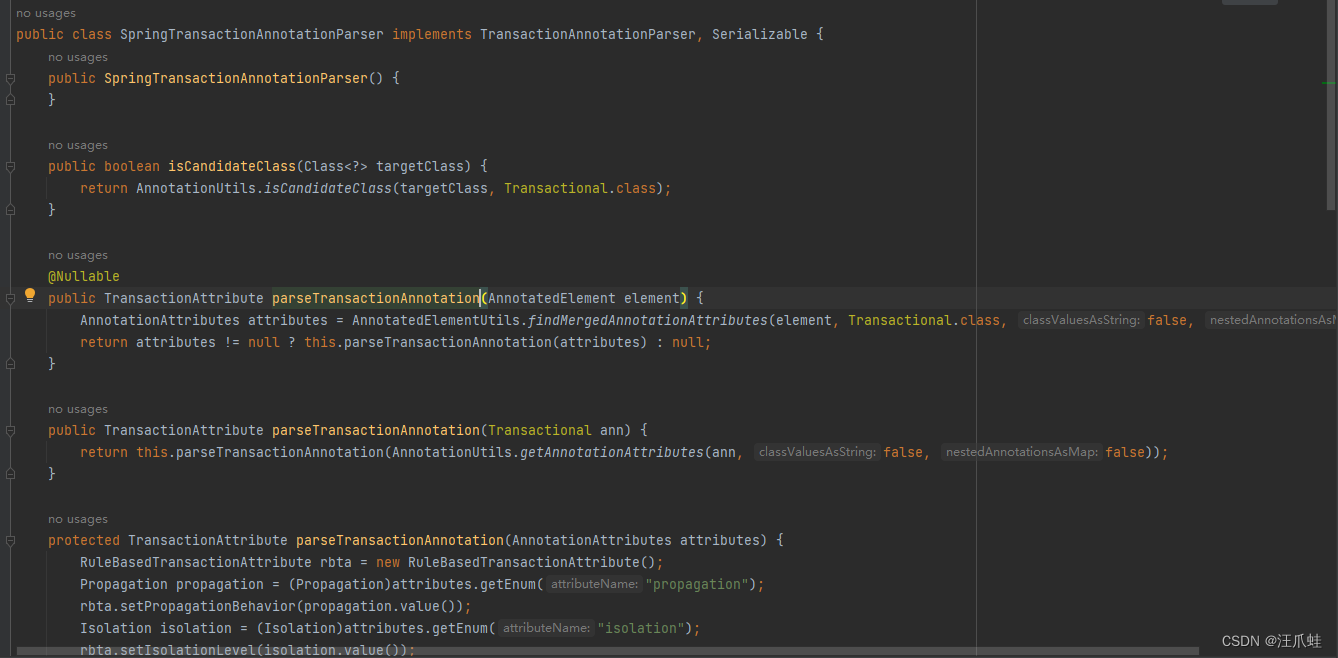This screenshot has width=1338, height=658.
Task: Collapse parseTransactionAnnotation(Transactional ann) via gutter fold arrow
Action: (x=10, y=429)
